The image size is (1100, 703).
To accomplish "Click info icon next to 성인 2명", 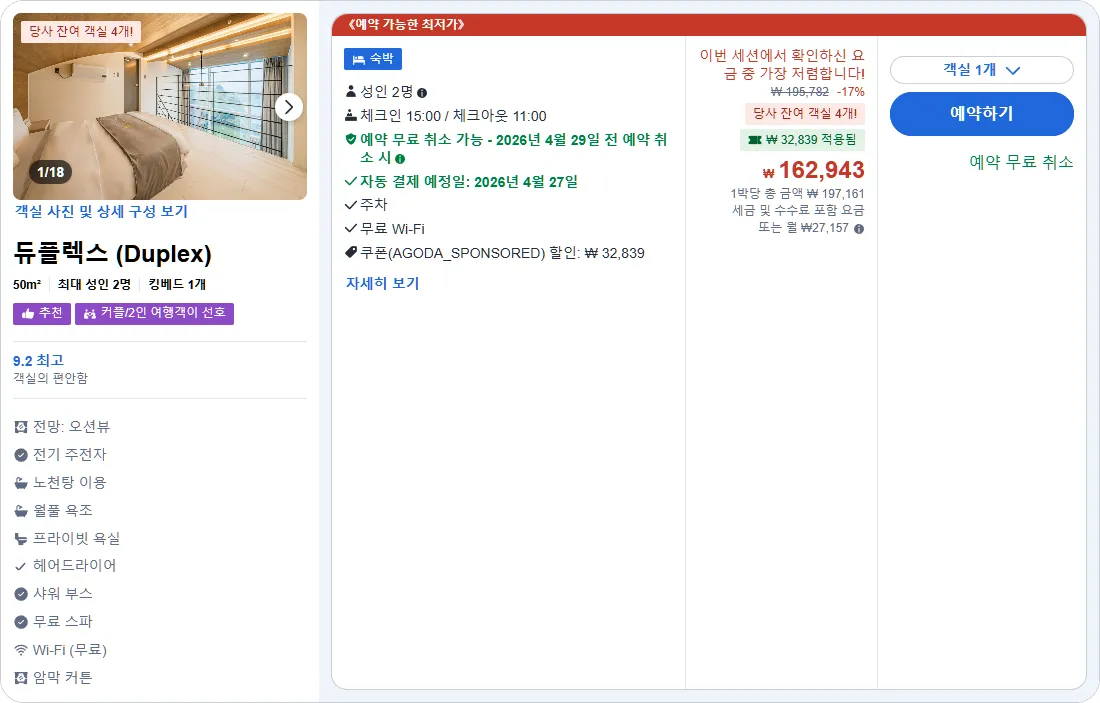I will pyautogui.click(x=422, y=93).
